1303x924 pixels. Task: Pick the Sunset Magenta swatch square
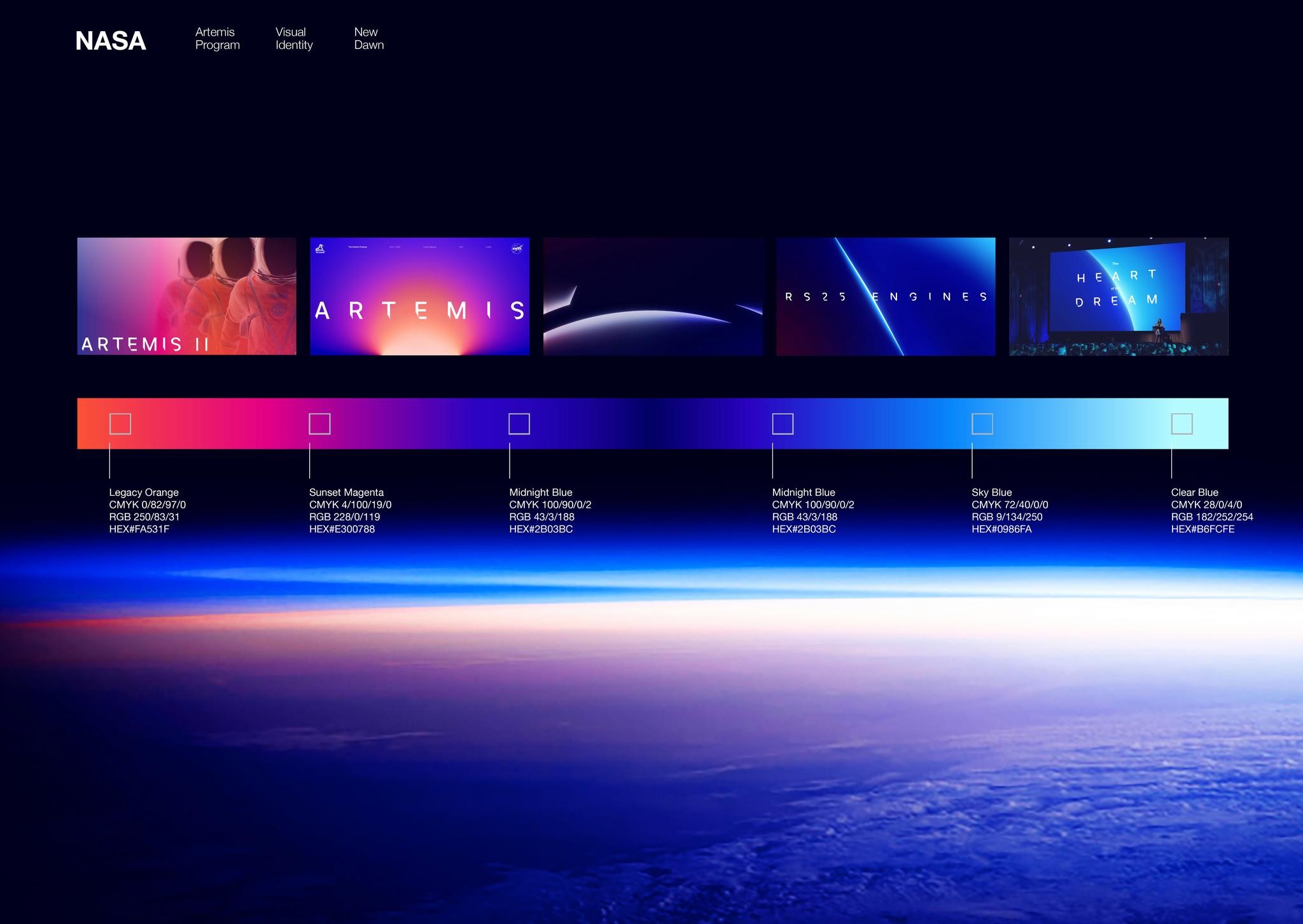(319, 424)
